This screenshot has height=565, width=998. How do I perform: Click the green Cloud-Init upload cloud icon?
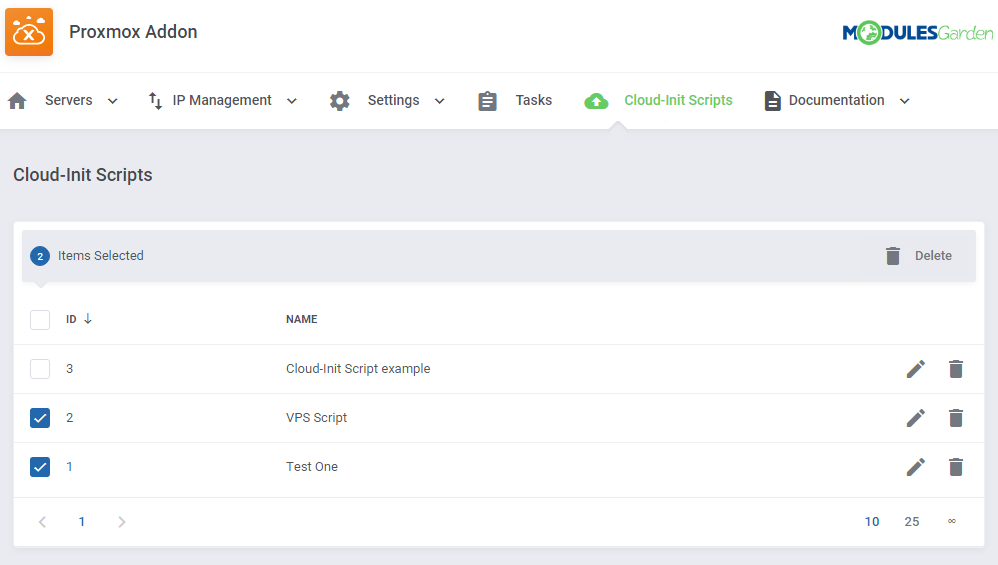coord(596,101)
